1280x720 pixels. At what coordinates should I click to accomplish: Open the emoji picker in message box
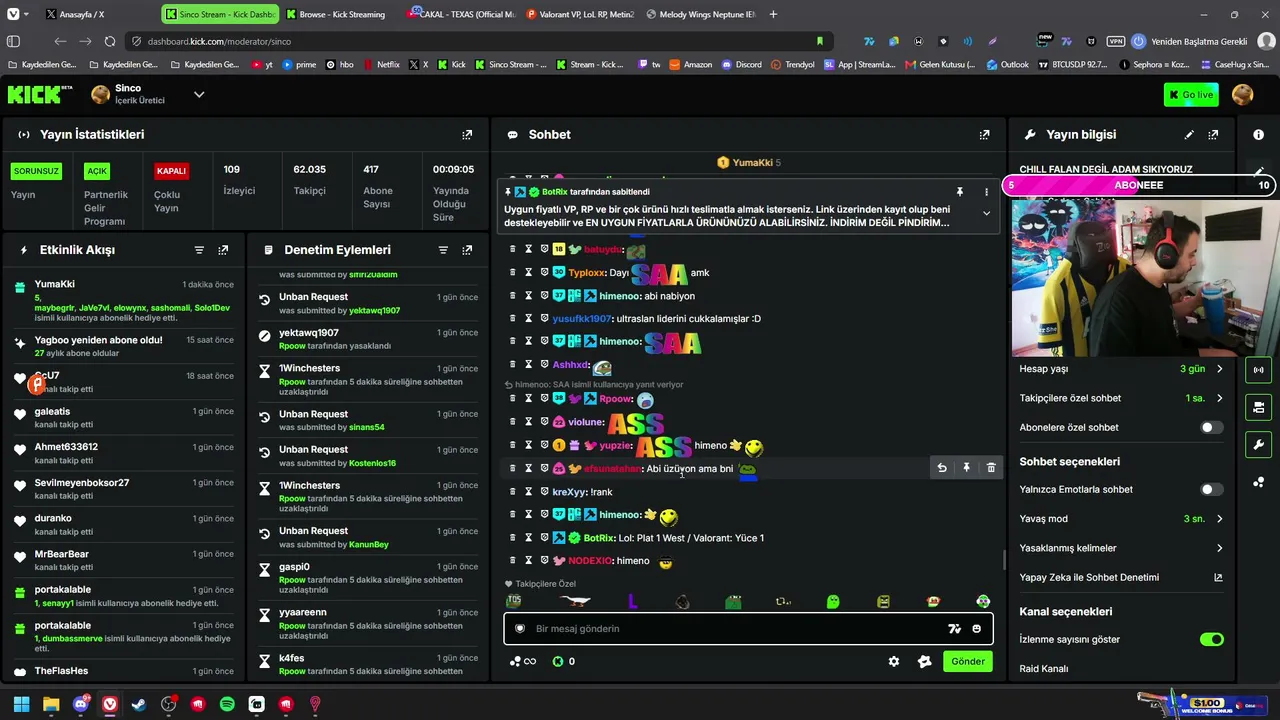[977, 629]
